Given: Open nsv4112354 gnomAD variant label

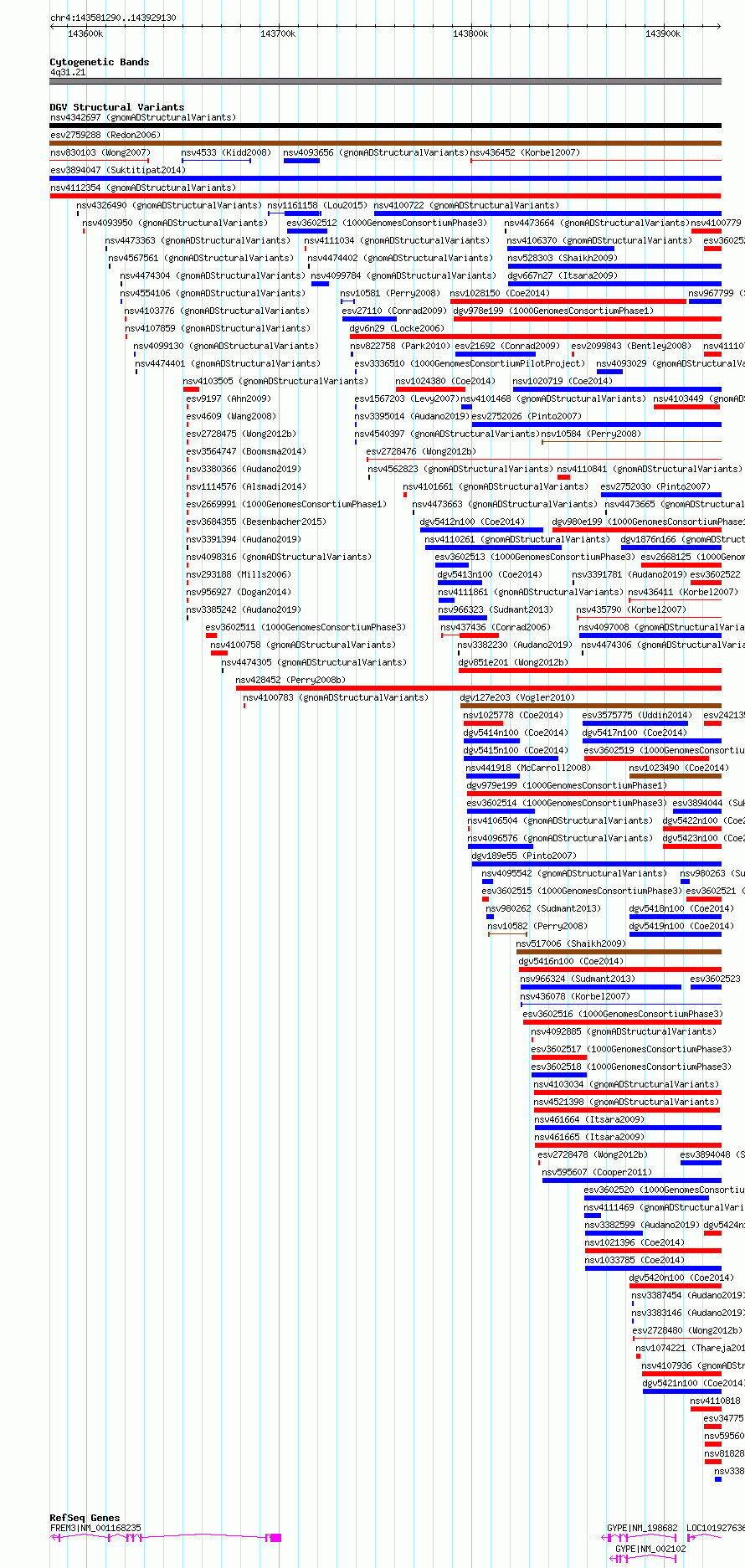Looking at the screenshot, I should pyautogui.click(x=143, y=188).
